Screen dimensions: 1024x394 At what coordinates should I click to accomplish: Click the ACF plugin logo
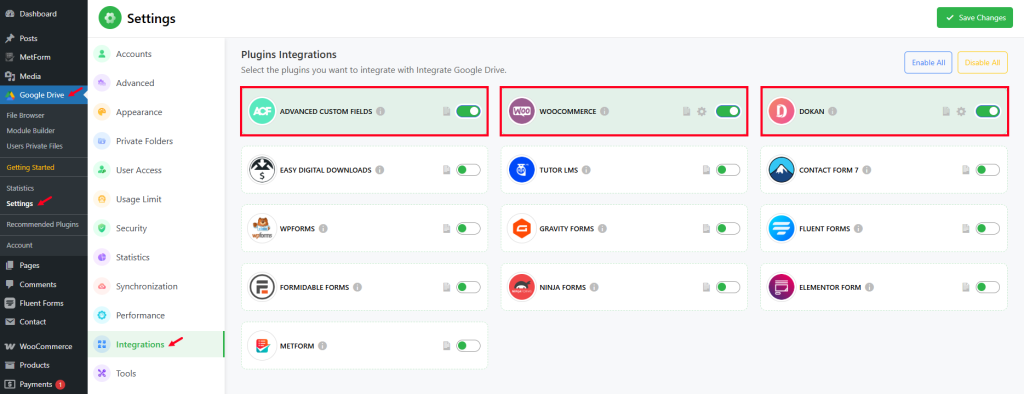[262, 111]
